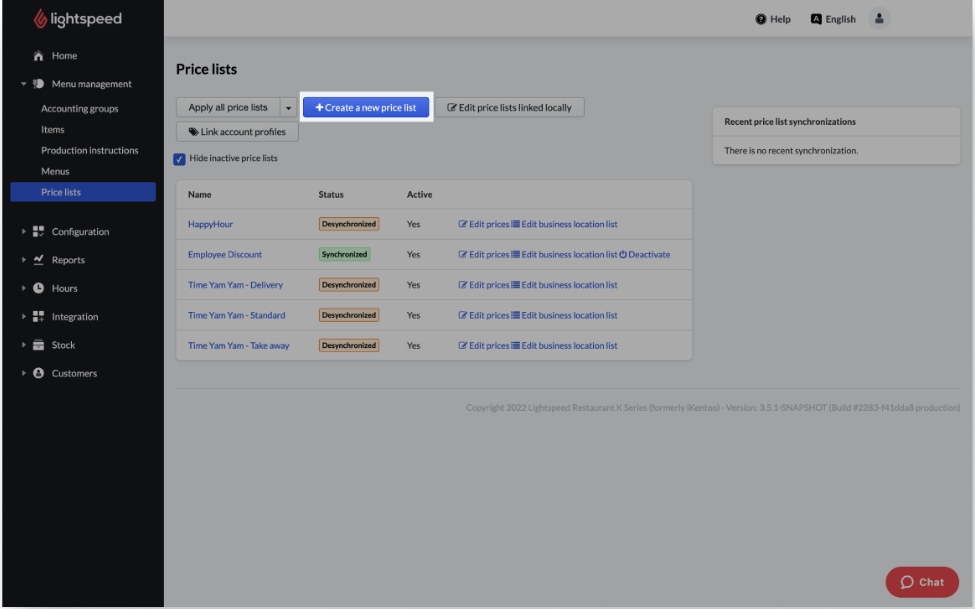The width and height of the screenshot is (975, 609).
Task: Select Production instructions menu item
Action: [89, 150]
